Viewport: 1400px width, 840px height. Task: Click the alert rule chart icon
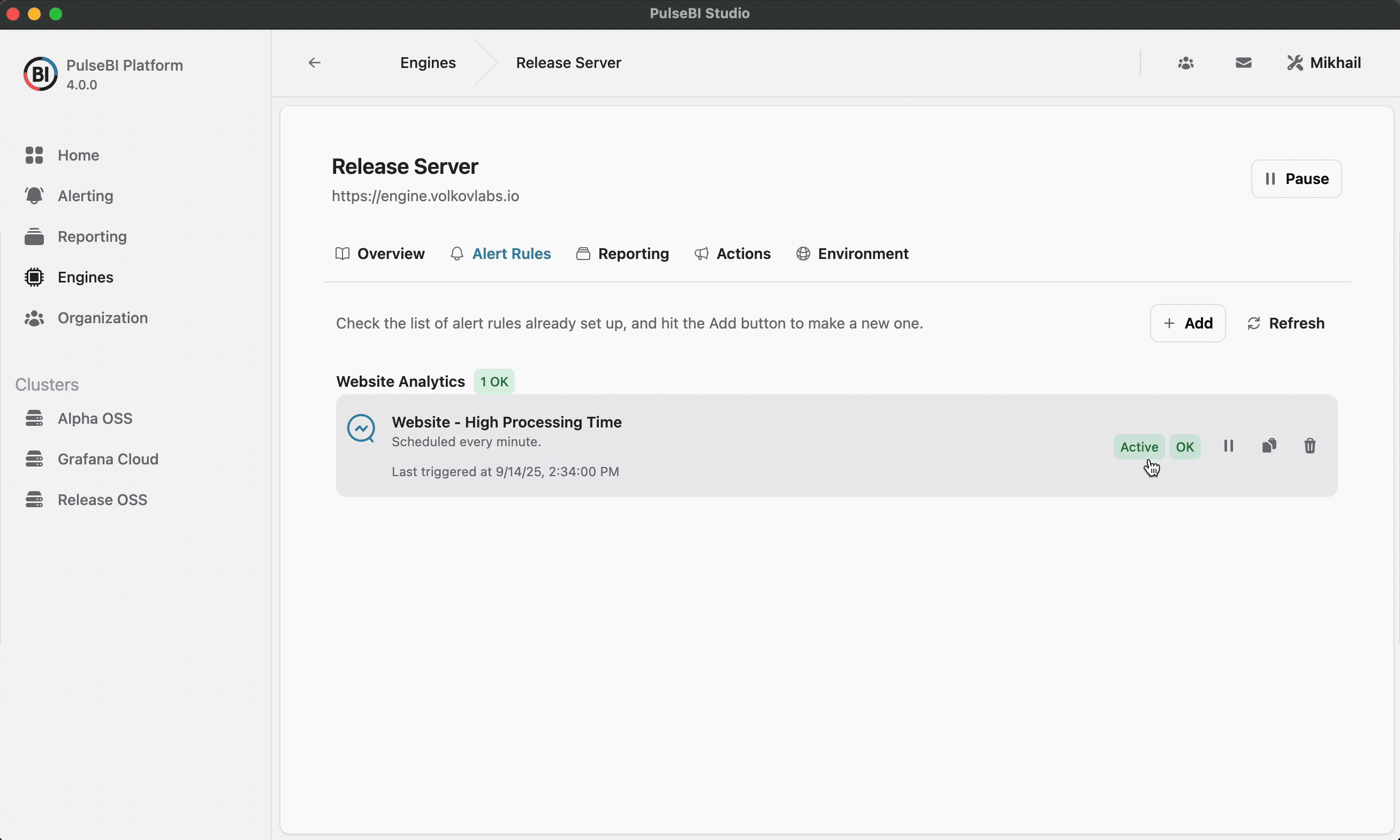point(361,429)
